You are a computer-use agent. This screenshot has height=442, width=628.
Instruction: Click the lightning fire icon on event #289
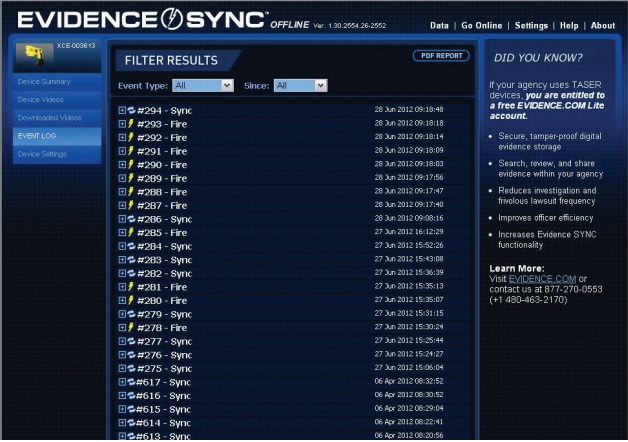131,178
